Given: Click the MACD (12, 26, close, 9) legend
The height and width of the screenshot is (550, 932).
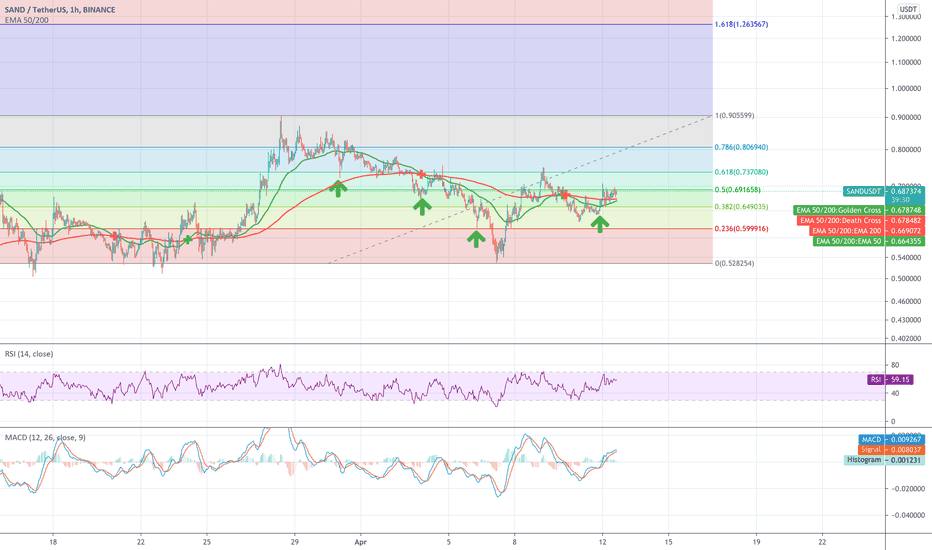Looking at the screenshot, I should (45, 438).
